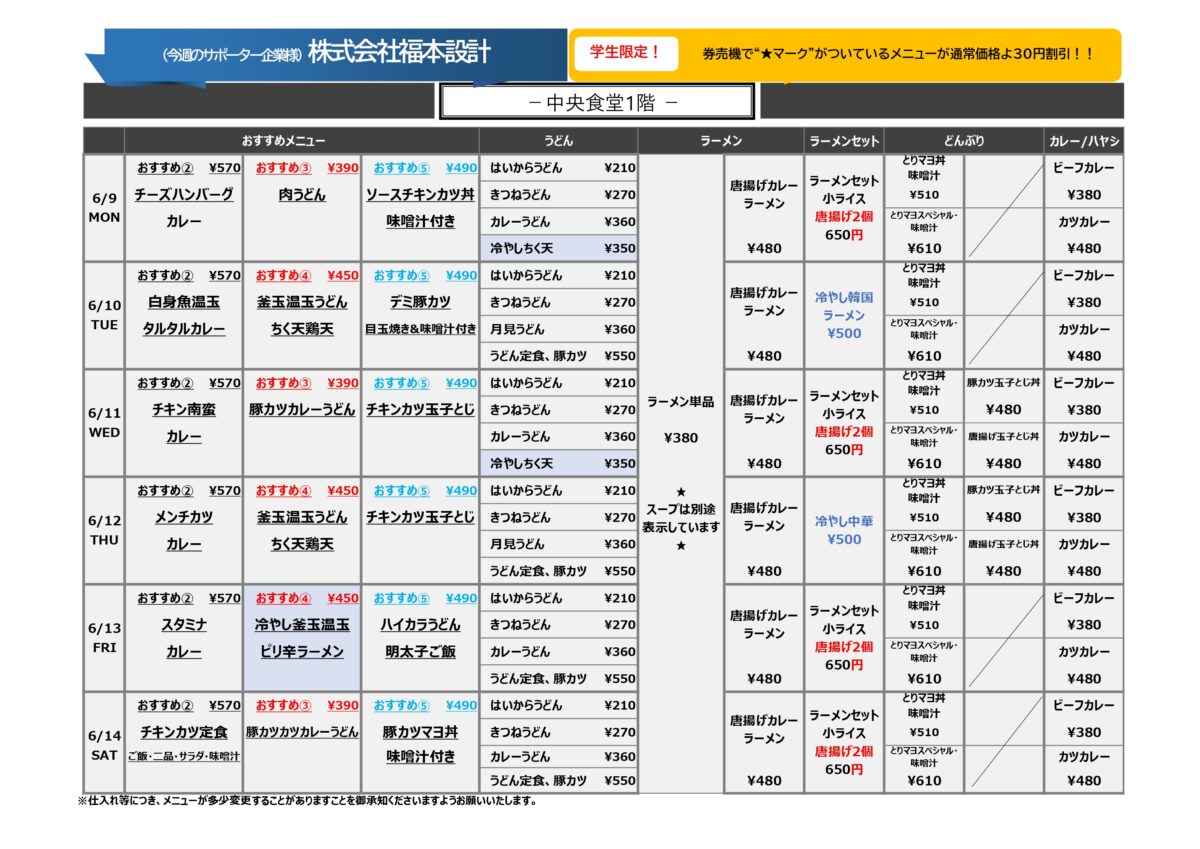Select the －中央食堂1階－ heading box
Viewport: 1200px width, 849px height.
tap(596, 102)
